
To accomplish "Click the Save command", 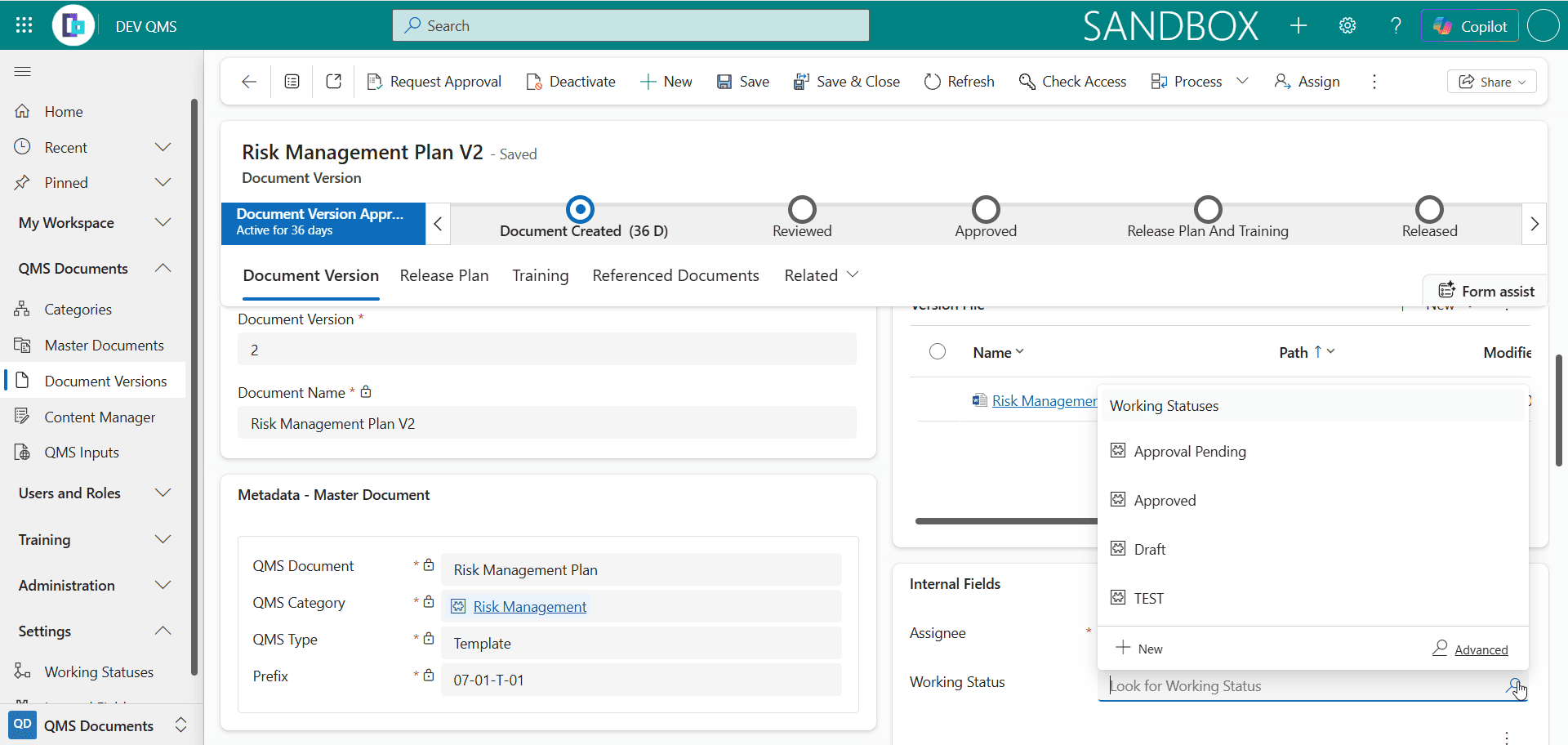I will coord(742,82).
